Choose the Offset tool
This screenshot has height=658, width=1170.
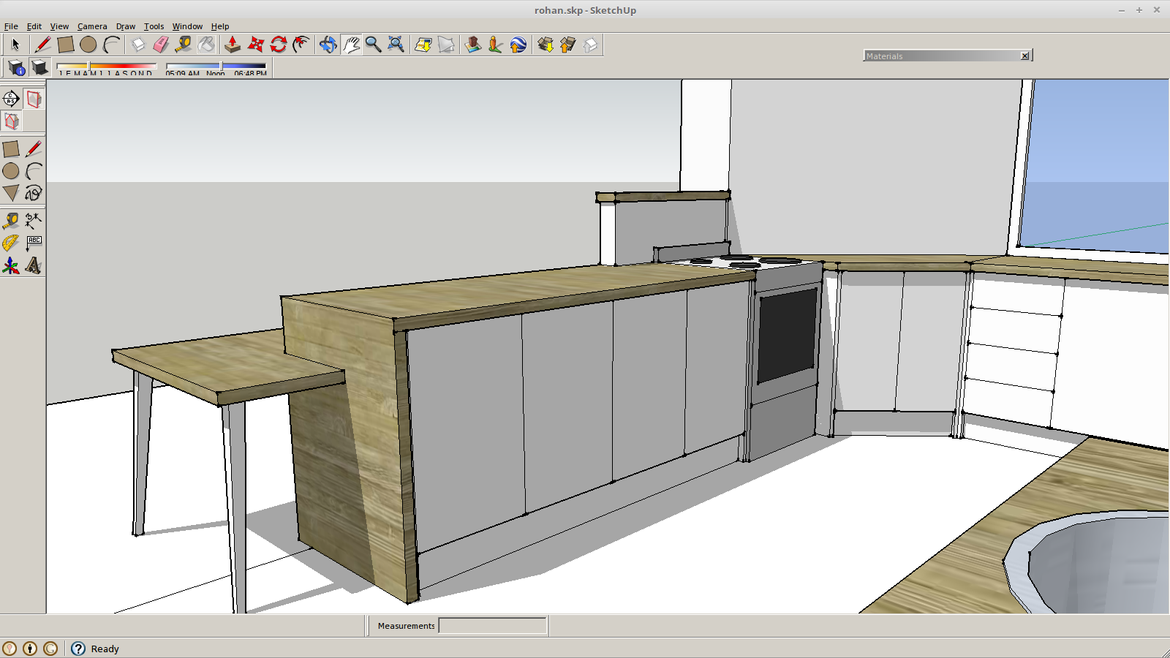click(x=301, y=44)
